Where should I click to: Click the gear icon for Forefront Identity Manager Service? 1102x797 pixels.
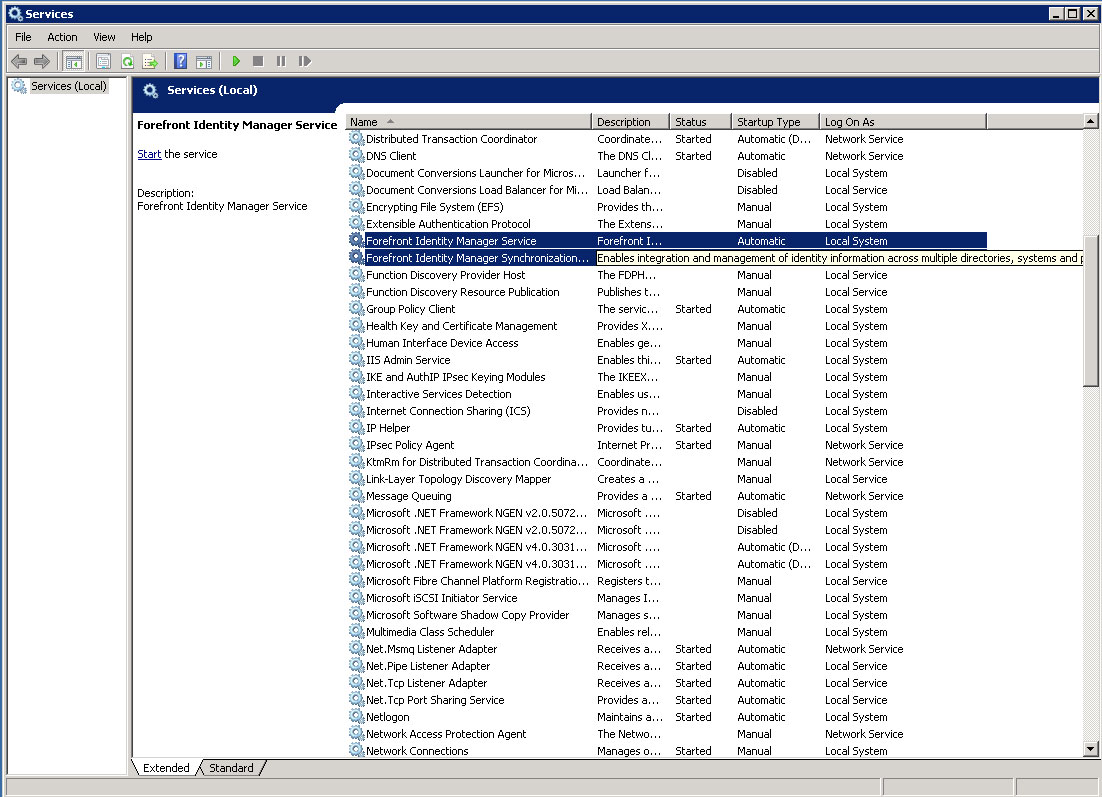click(357, 240)
